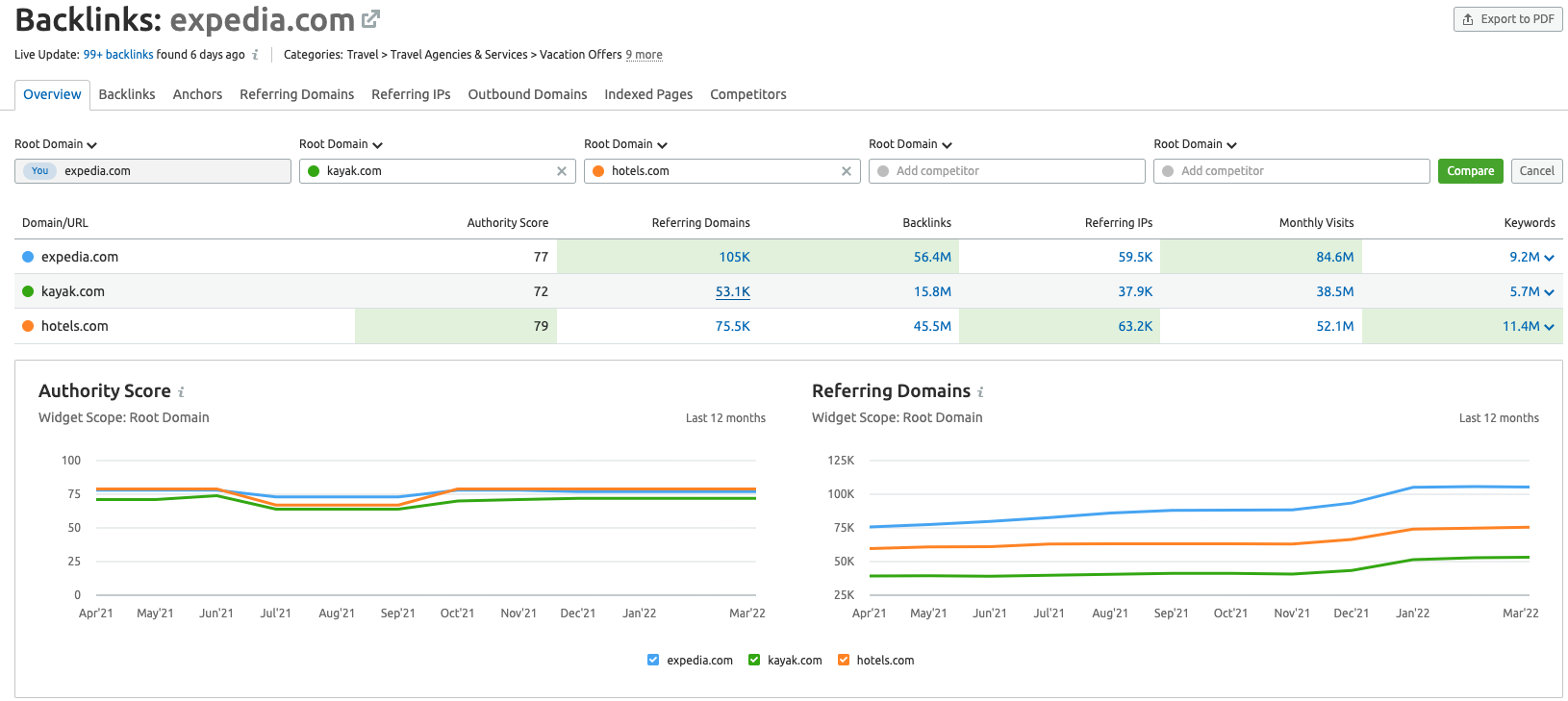
Task: Click the Authority Score column header
Action: (507, 223)
